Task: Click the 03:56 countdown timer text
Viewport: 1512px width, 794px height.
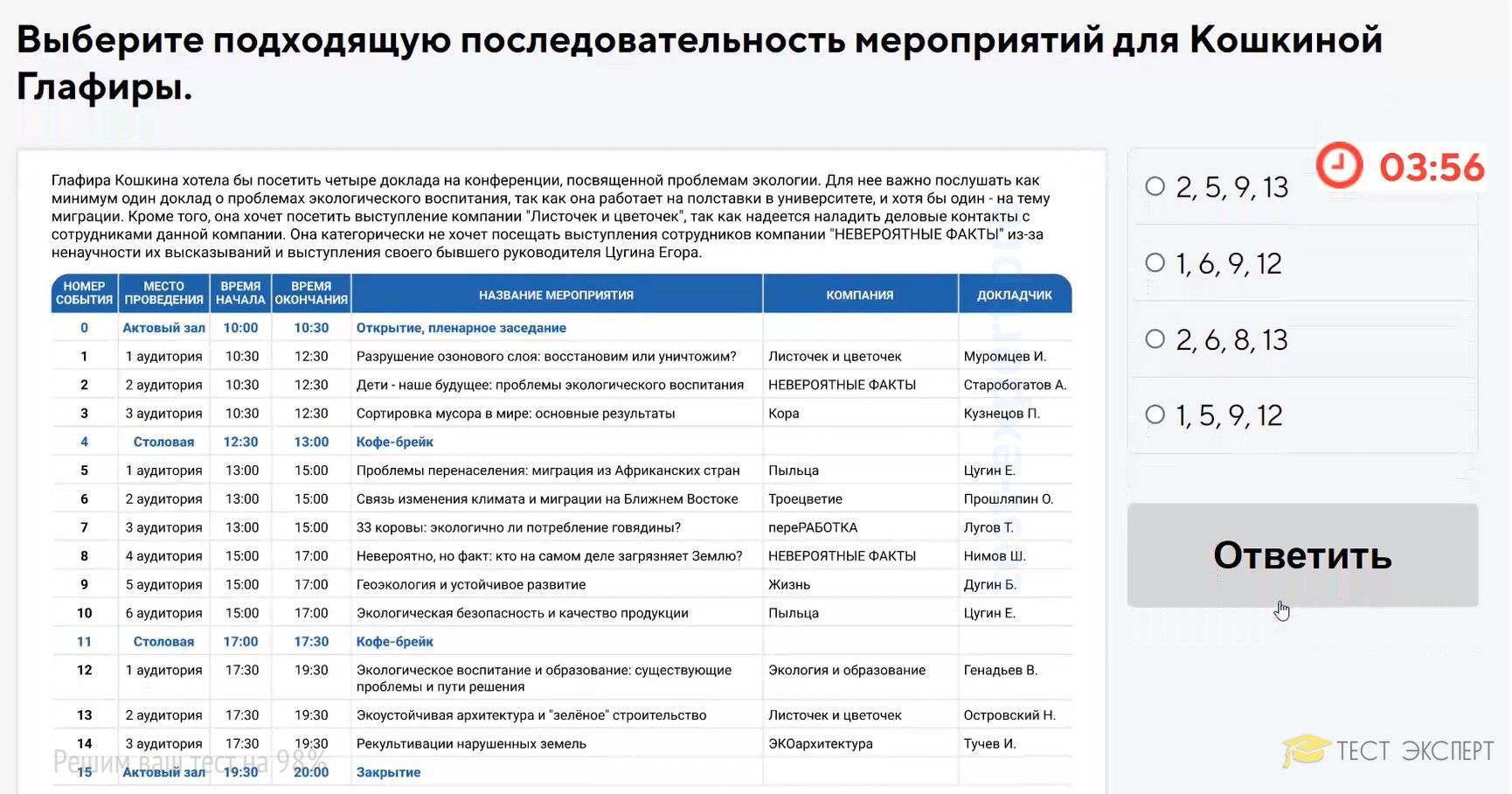Action: [1431, 167]
